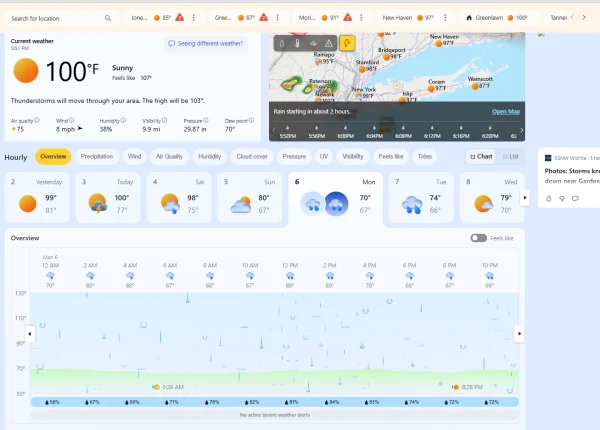Switch to the Feels like tab
Image resolution: width=600 pixels, height=430 pixels.
391,156
